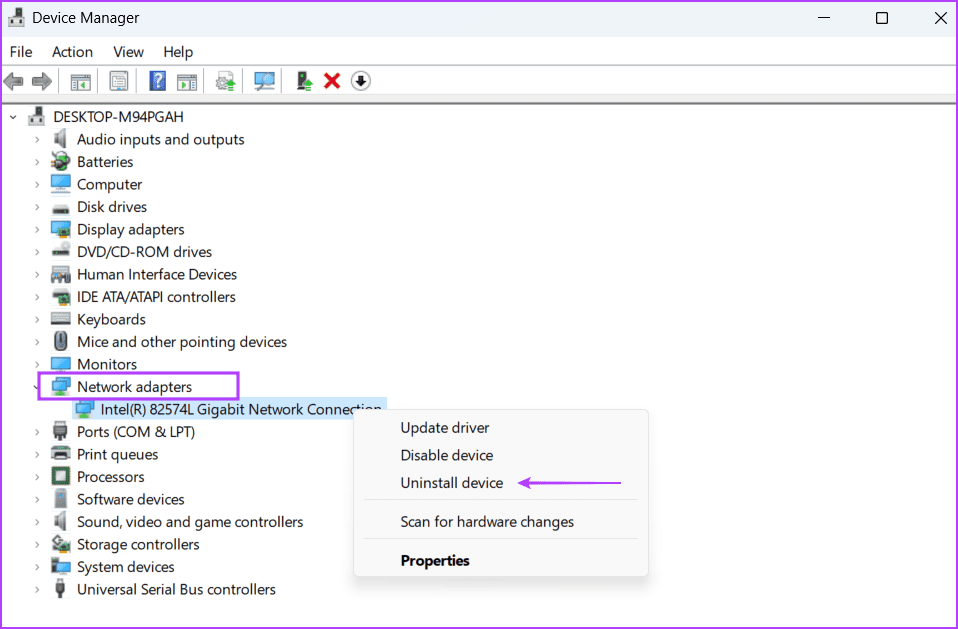Image resolution: width=958 pixels, height=629 pixels.
Task: Click the Batteries category icon
Action: pyautogui.click(x=60, y=162)
